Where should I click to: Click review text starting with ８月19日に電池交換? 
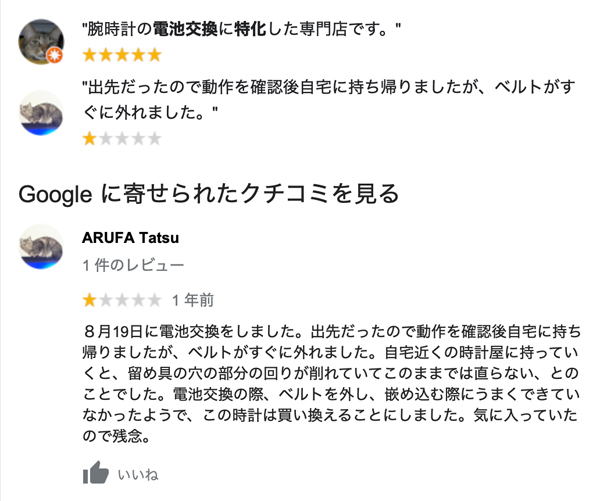pos(331,383)
